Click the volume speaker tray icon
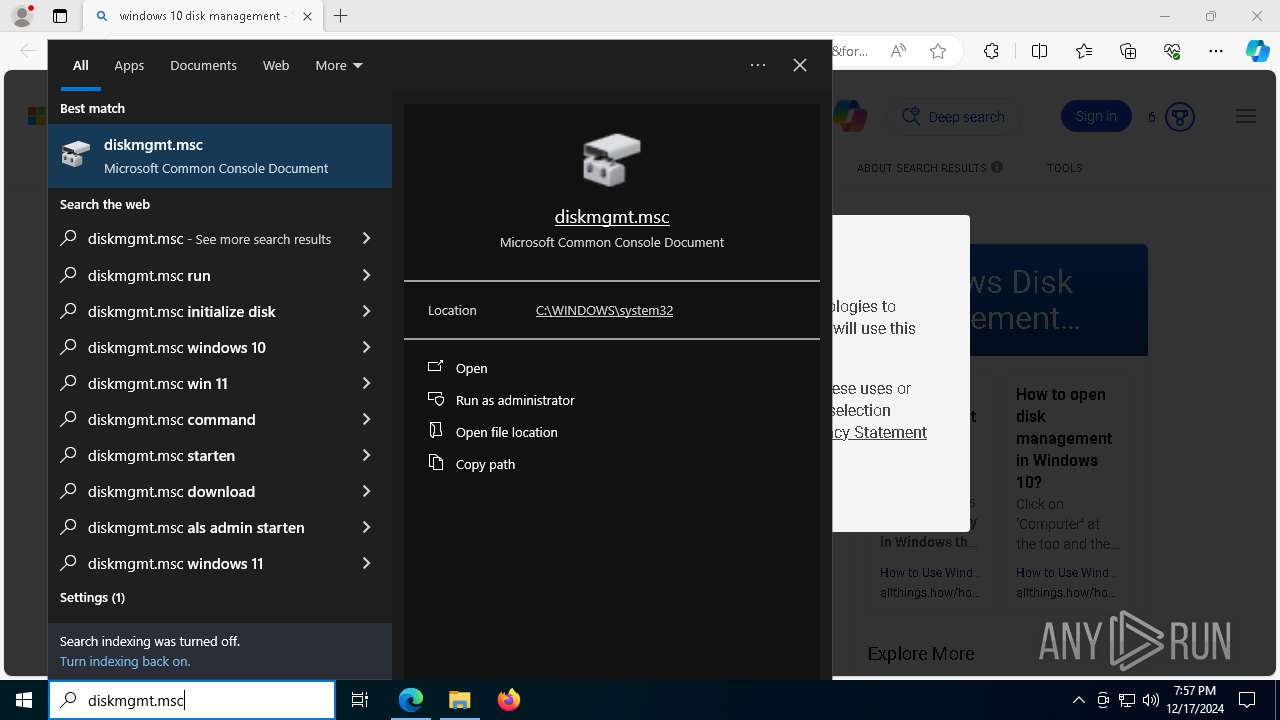The height and width of the screenshot is (720, 1280). 1151,700
